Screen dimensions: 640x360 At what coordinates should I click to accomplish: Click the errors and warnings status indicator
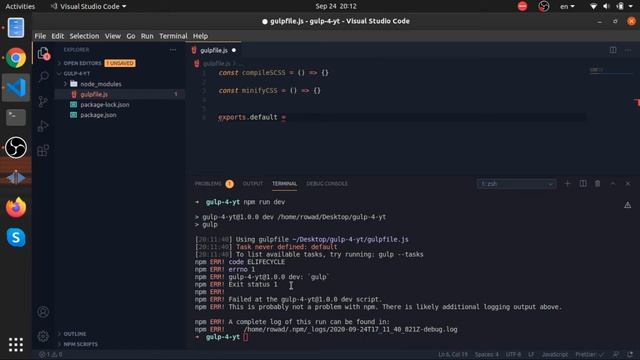click(51, 355)
